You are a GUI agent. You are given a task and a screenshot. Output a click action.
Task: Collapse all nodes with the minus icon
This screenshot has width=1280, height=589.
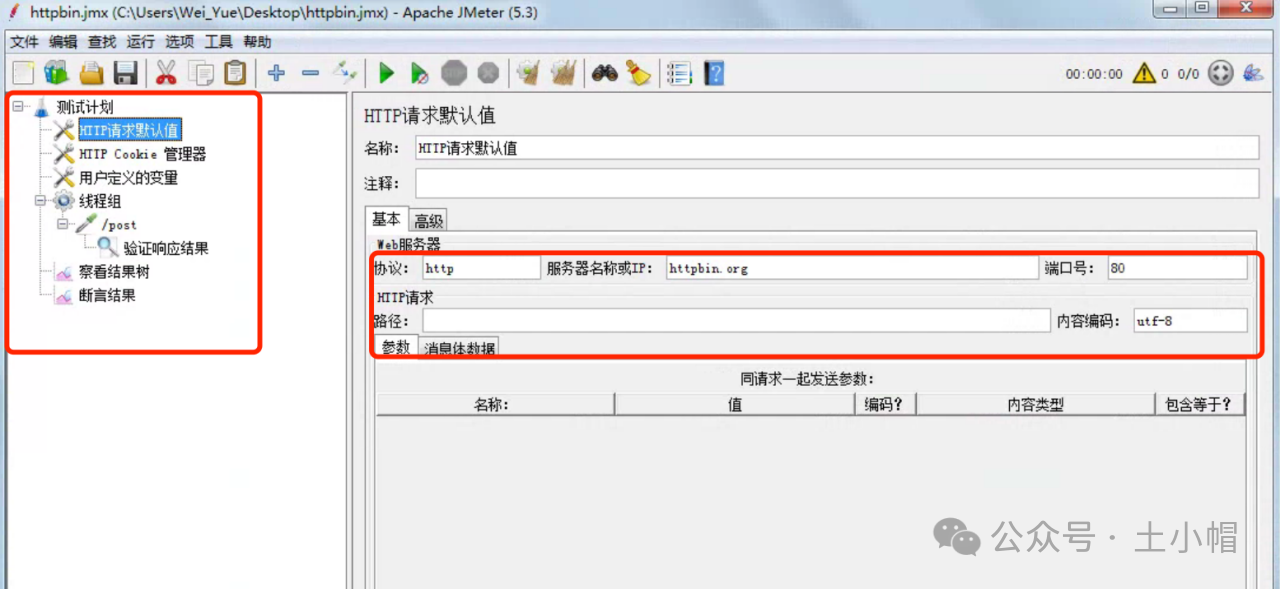(310, 73)
